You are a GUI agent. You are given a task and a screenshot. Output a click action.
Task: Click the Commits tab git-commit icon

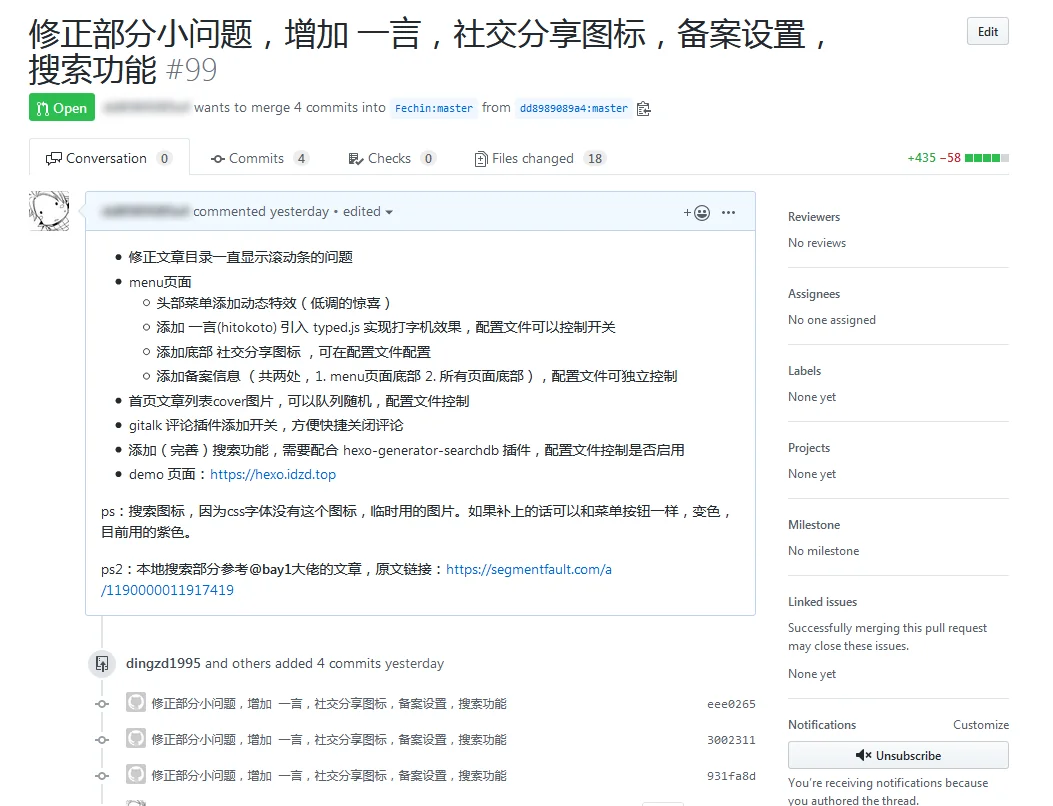[x=218, y=159]
